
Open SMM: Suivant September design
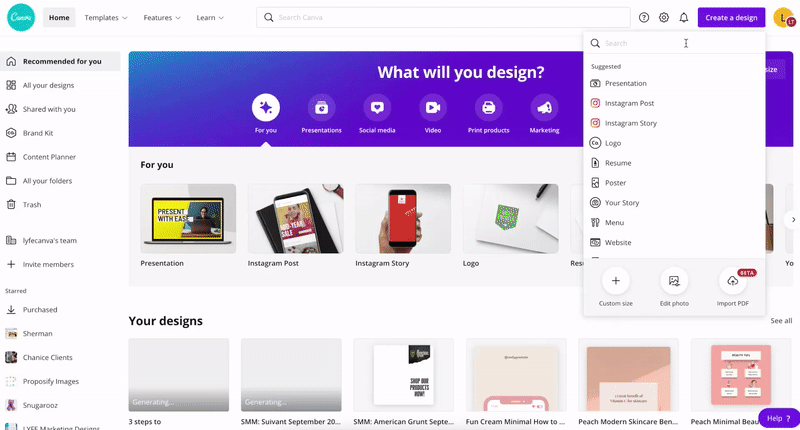pos(291,375)
